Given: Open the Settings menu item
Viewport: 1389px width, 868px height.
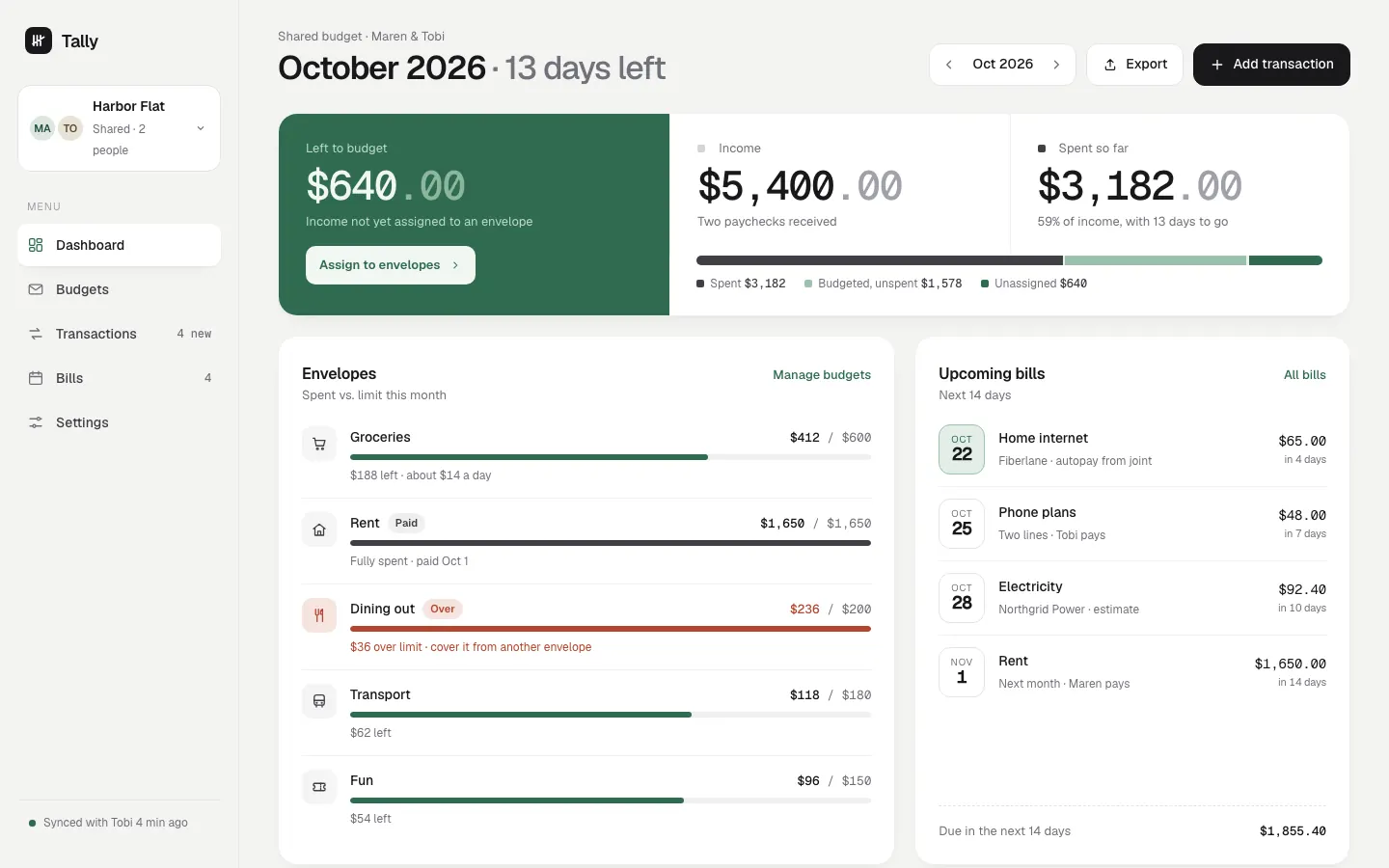Looking at the screenshot, I should click(119, 422).
